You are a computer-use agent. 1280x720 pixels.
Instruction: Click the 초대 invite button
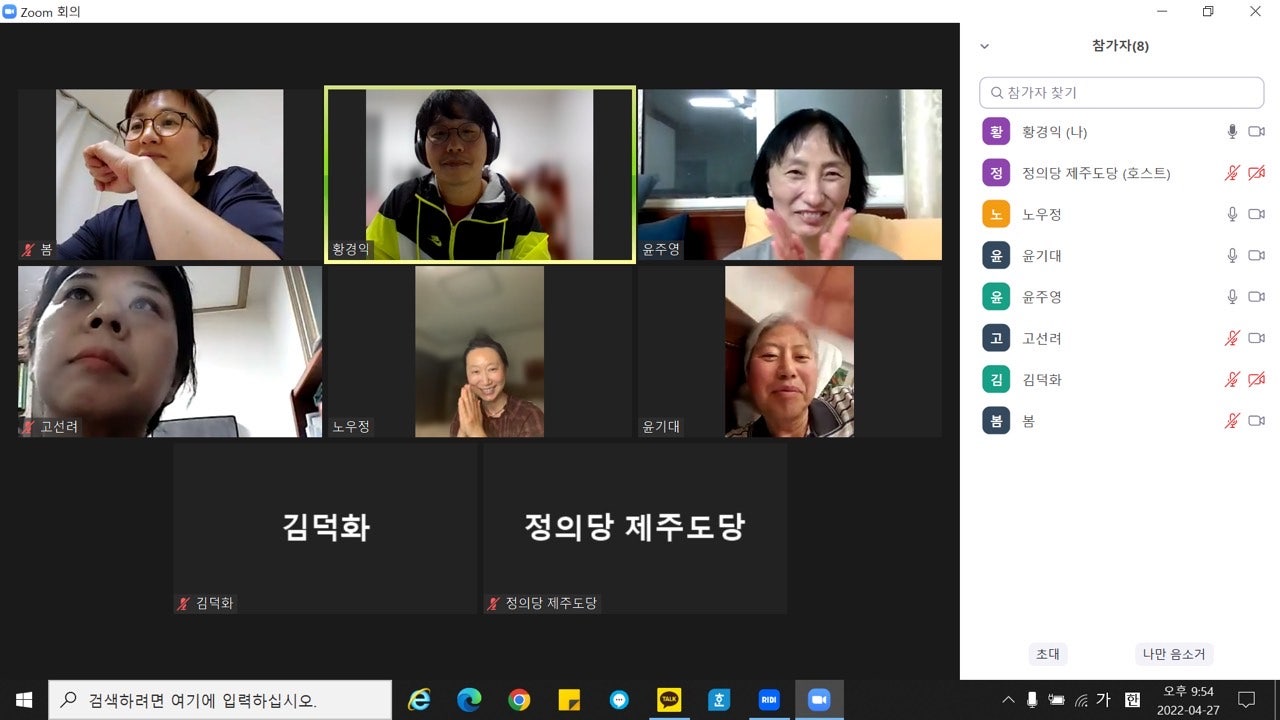[1047, 654]
